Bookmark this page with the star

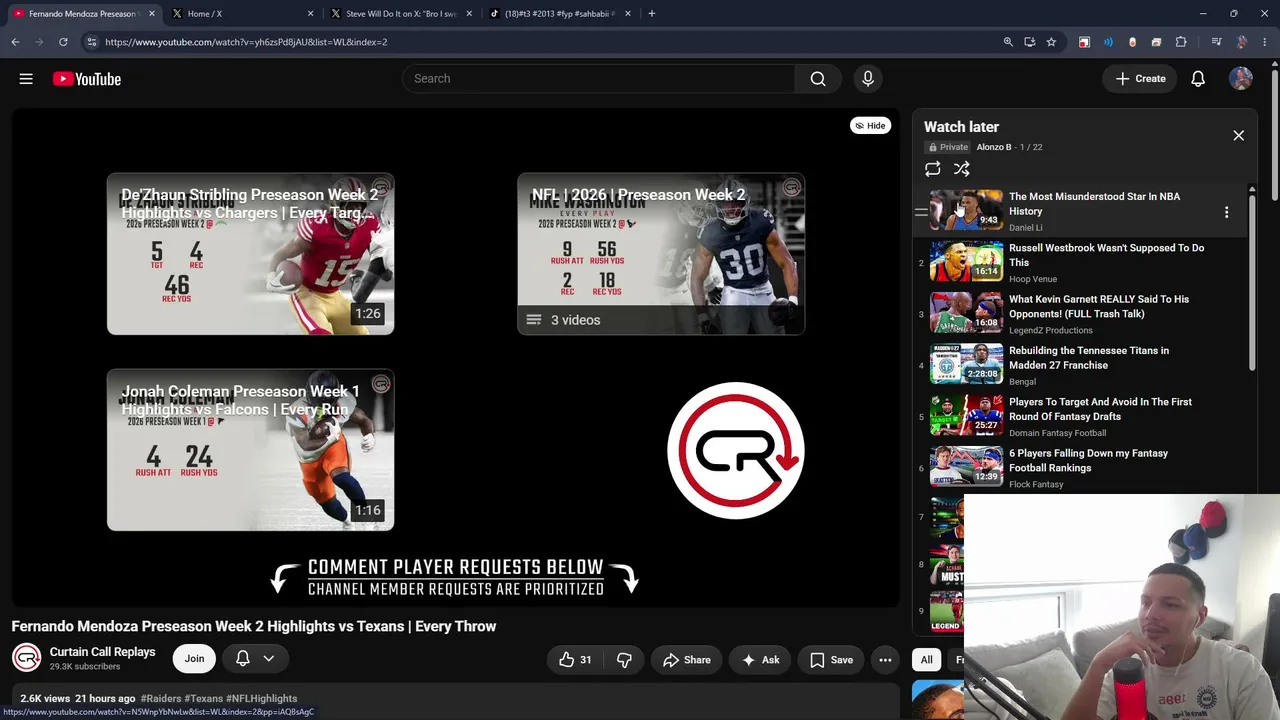(1051, 42)
